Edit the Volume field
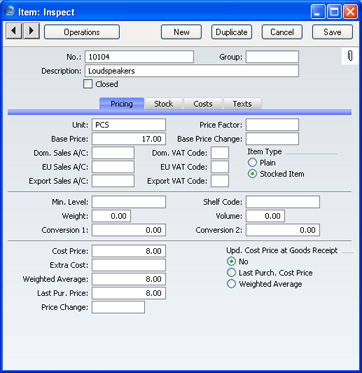362x373 pixels. point(265,216)
